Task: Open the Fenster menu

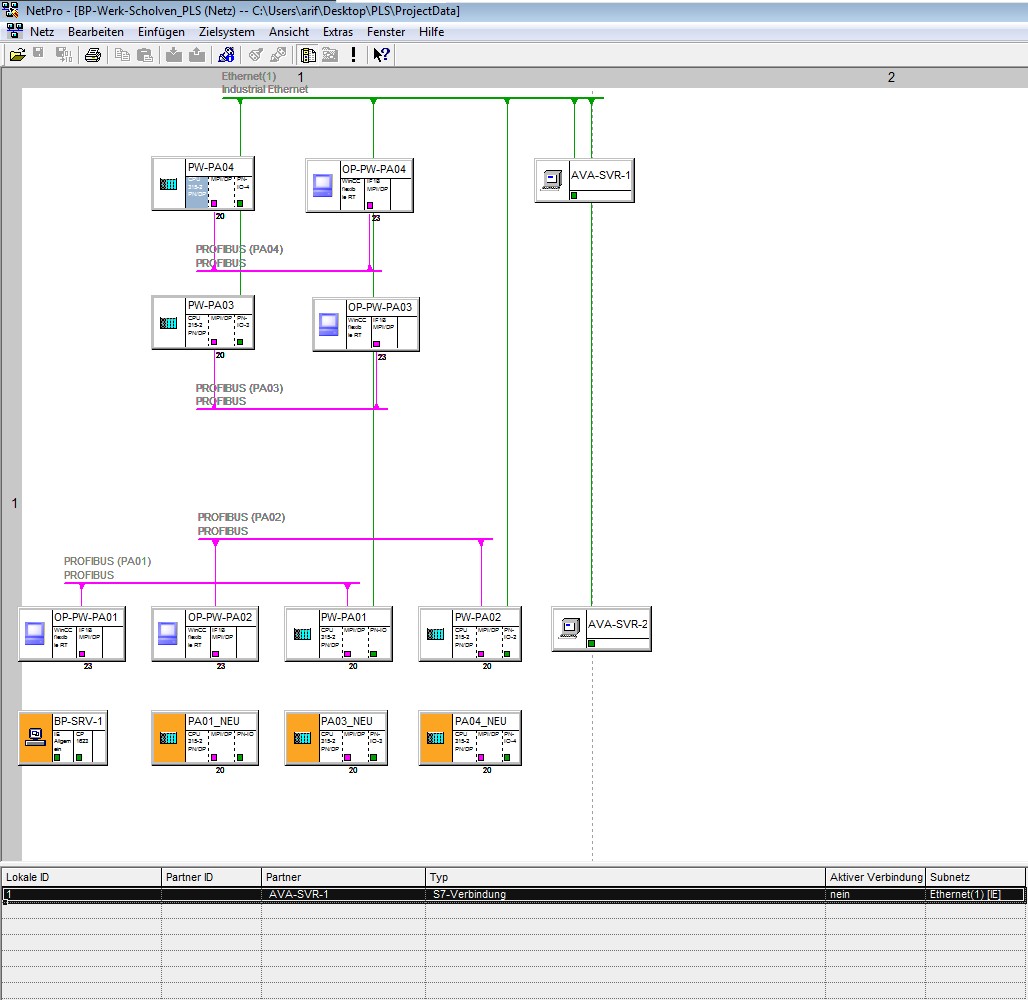Action: click(386, 31)
